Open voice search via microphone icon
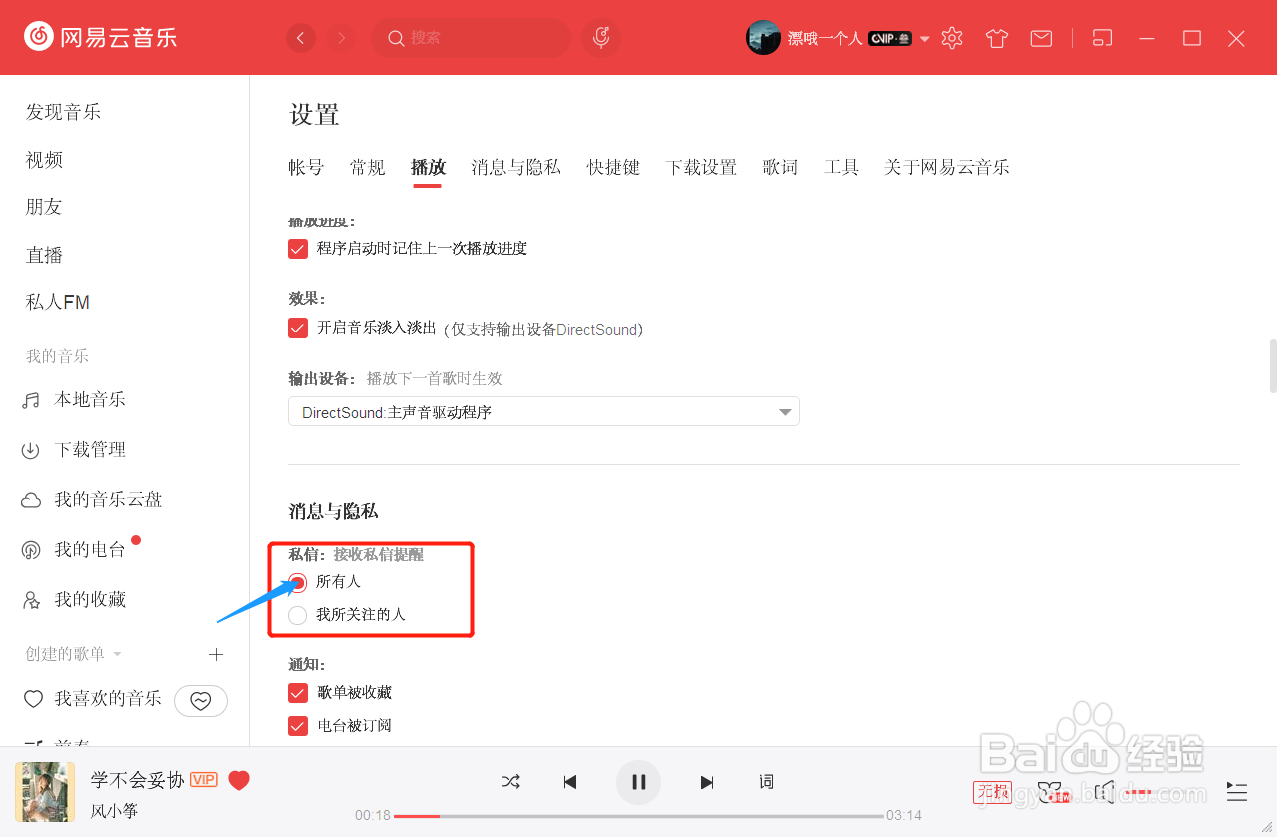The height and width of the screenshot is (837, 1277). pyautogui.click(x=601, y=38)
